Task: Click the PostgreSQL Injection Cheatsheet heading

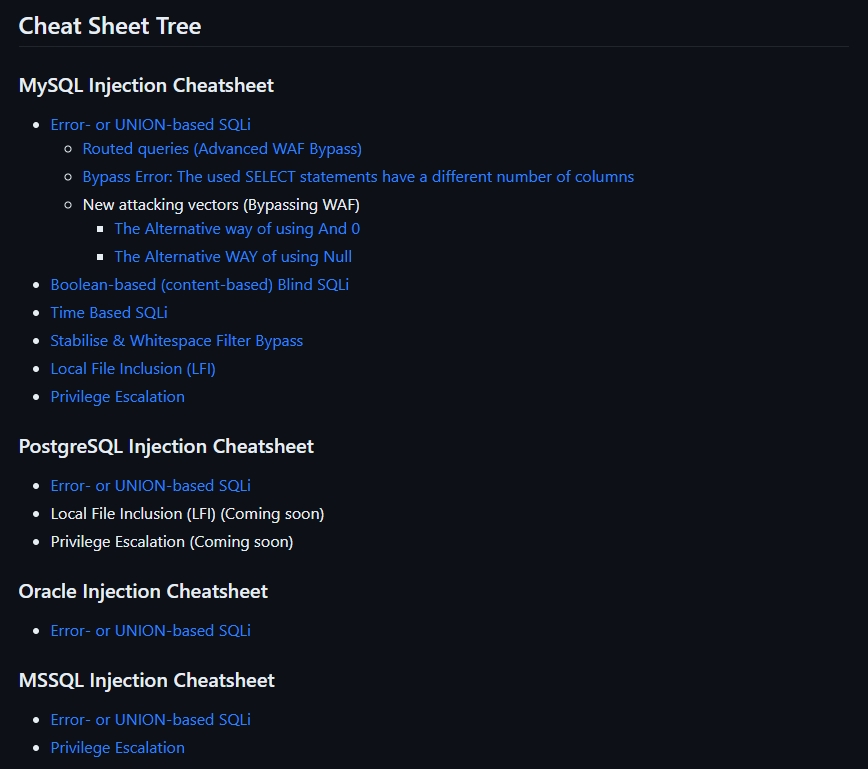Action: click(x=166, y=446)
